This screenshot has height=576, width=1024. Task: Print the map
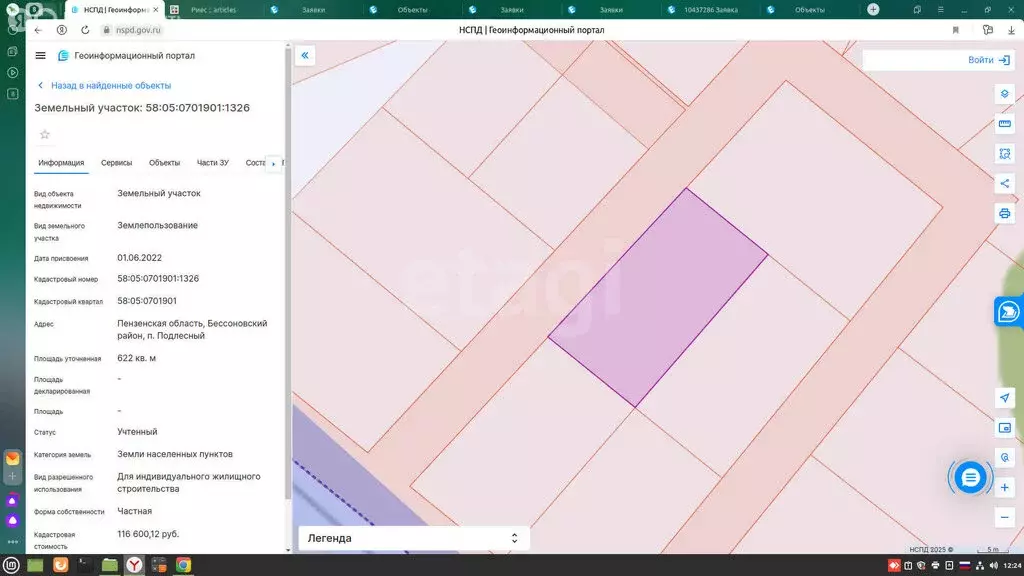[x=1005, y=213]
